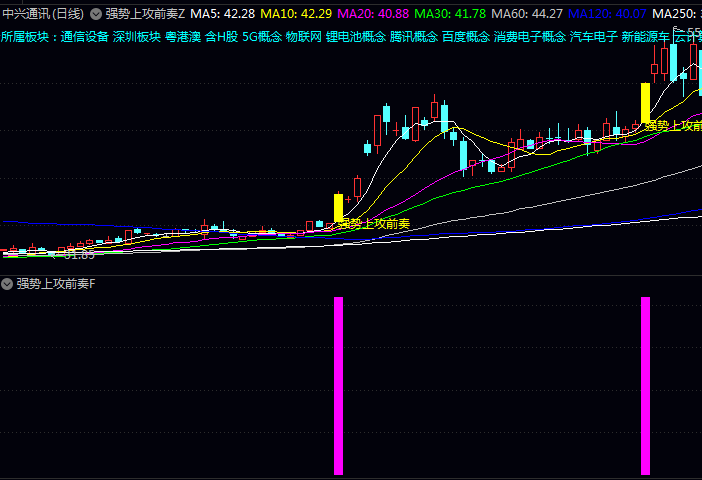Click the 所属板块 label
The width and height of the screenshot is (702, 480).
click(25, 36)
